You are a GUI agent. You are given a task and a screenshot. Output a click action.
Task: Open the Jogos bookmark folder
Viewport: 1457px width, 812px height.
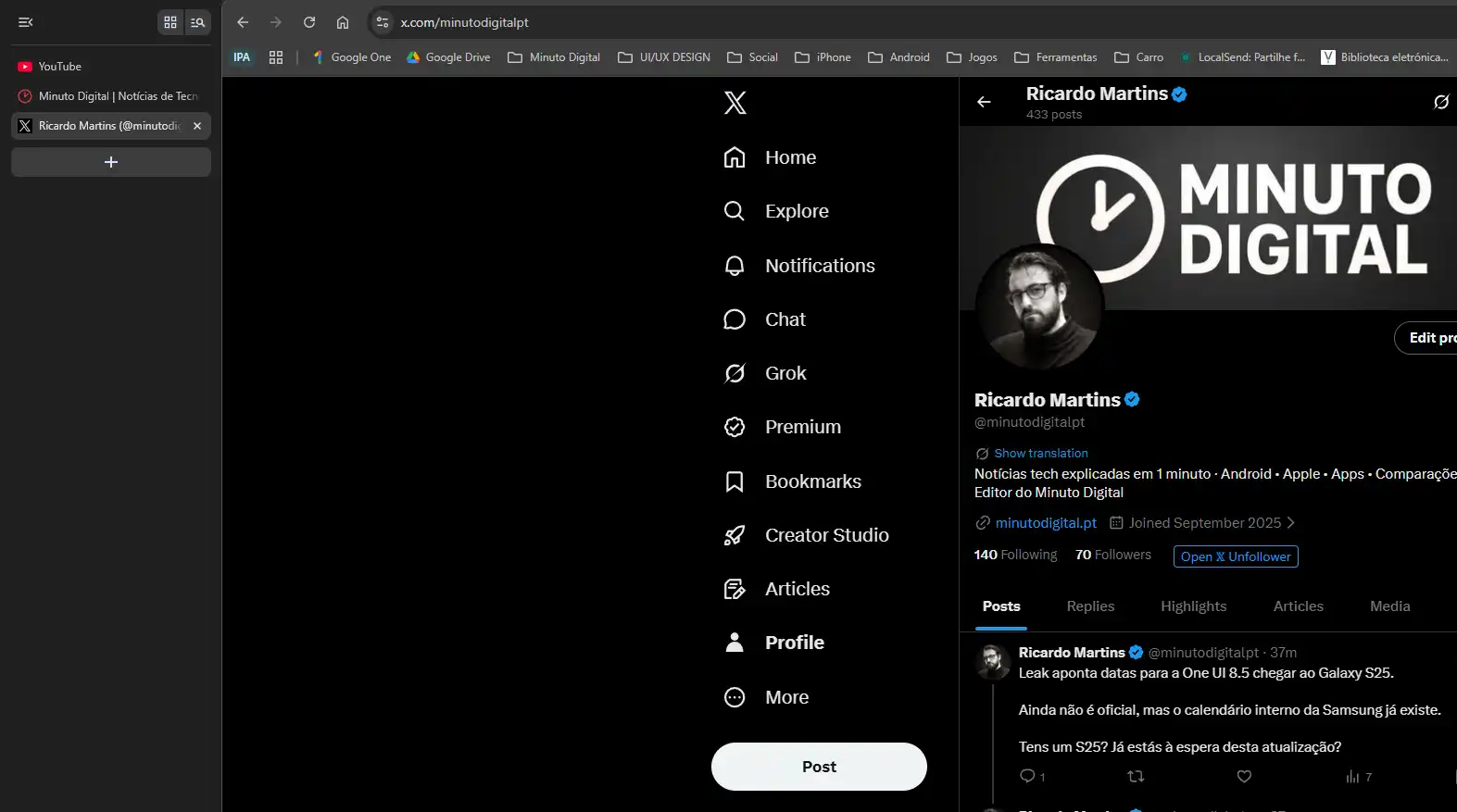click(972, 57)
